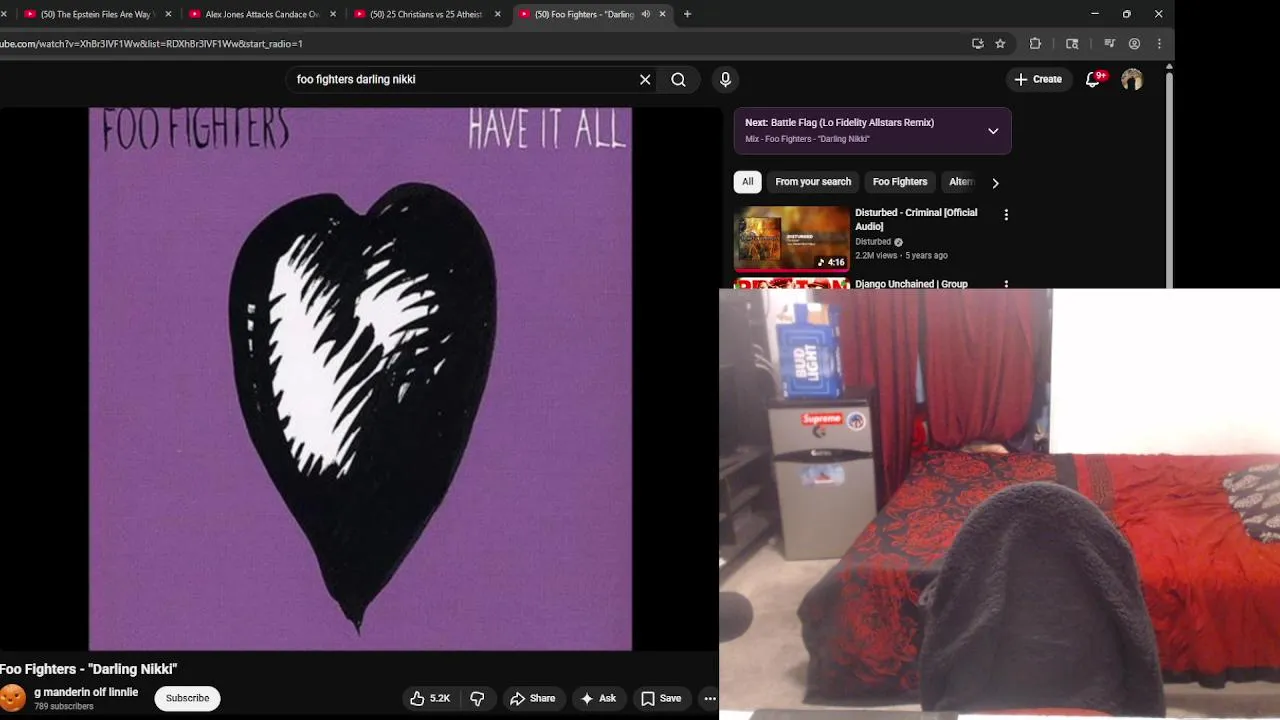The height and width of the screenshot is (720, 1280).
Task: Open options menu for Disturbed - Criminal video
Action: pyautogui.click(x=1006, y=215)
